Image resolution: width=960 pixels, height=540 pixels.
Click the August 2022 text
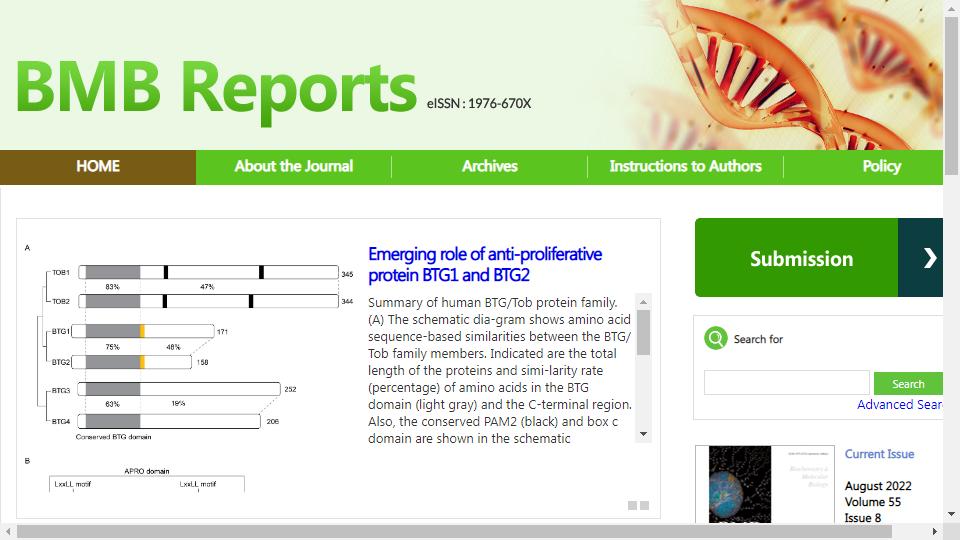point(878,486)
